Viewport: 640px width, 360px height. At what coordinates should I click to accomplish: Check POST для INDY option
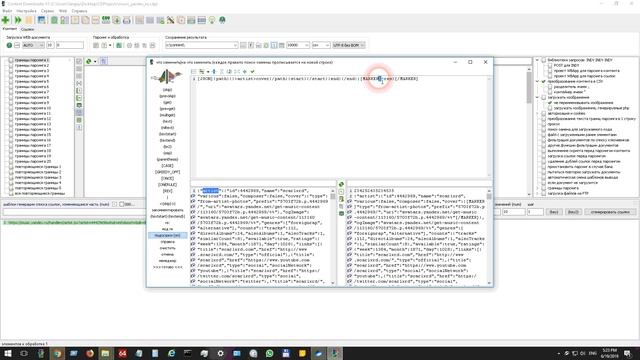(550, 65)
